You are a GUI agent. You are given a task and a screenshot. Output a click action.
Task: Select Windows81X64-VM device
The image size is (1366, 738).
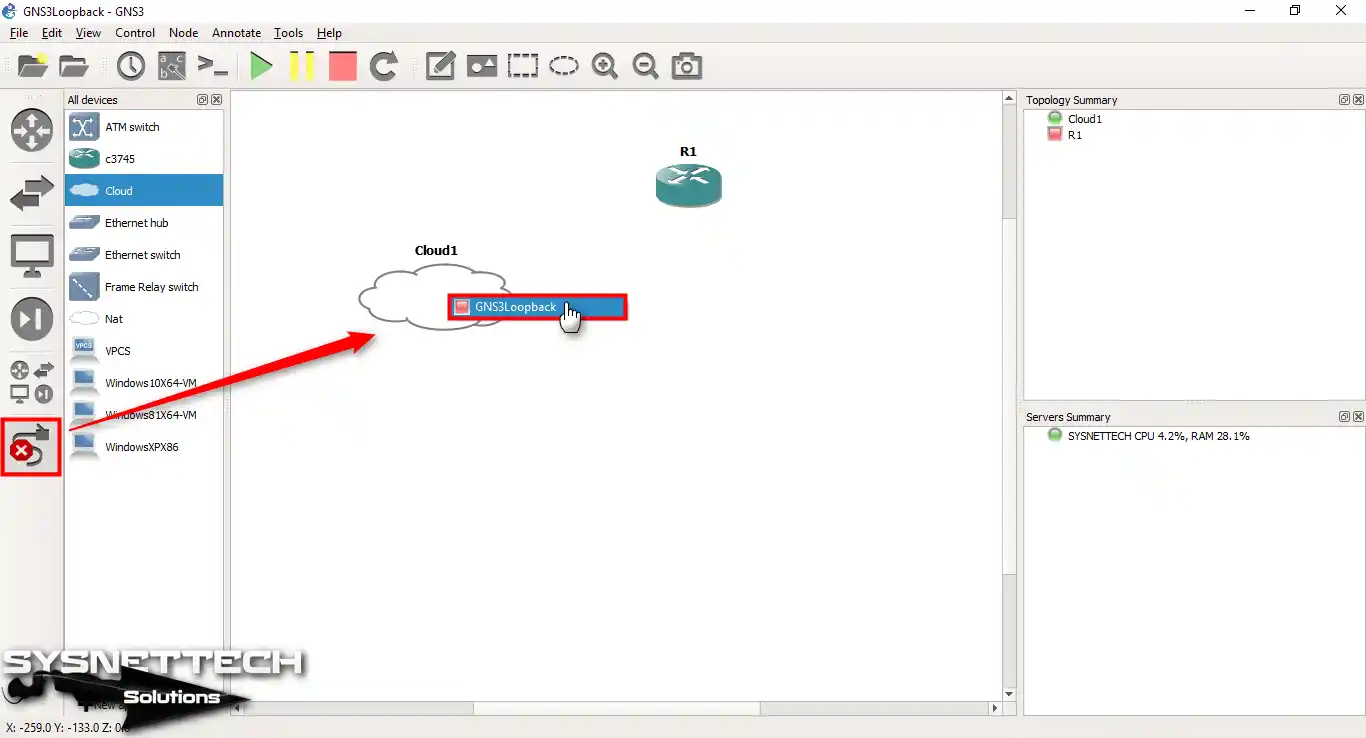pos(144,415)
